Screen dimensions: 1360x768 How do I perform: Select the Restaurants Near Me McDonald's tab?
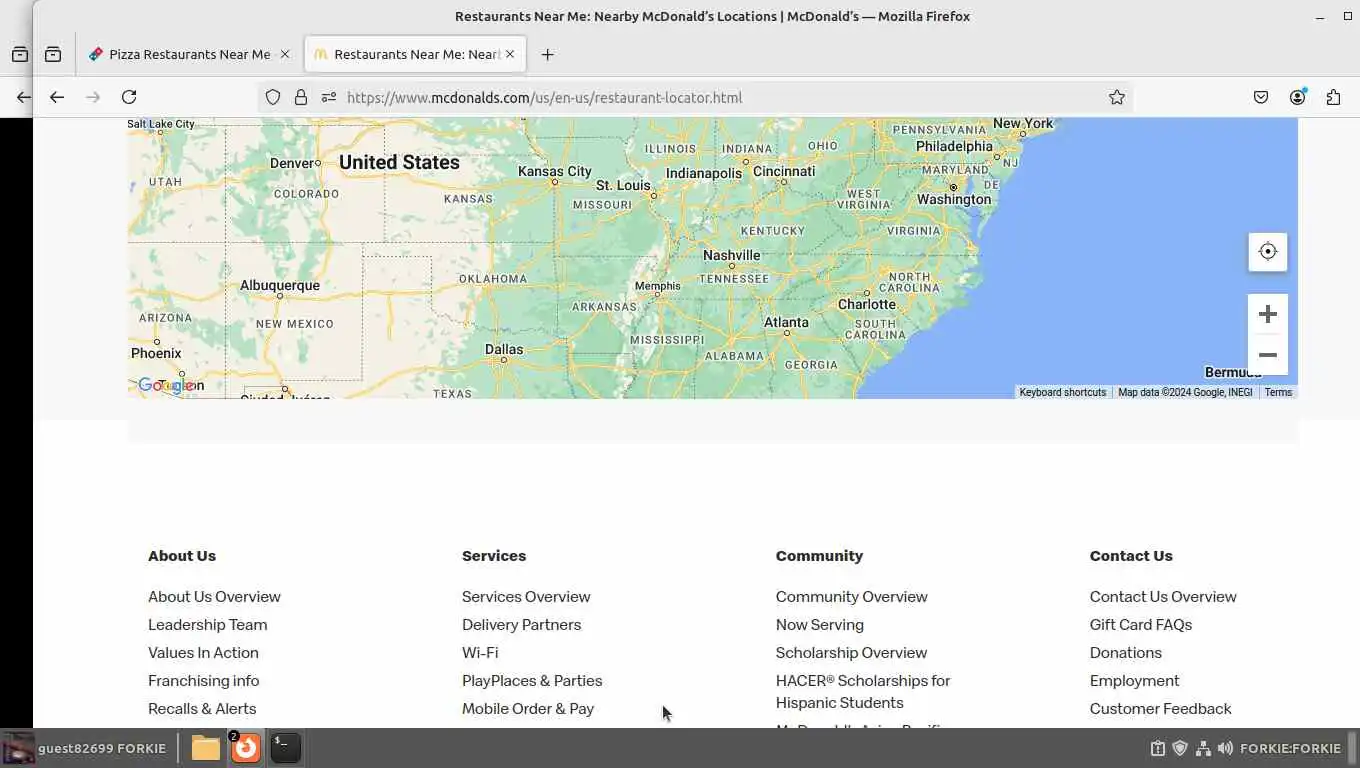point(414,54)
